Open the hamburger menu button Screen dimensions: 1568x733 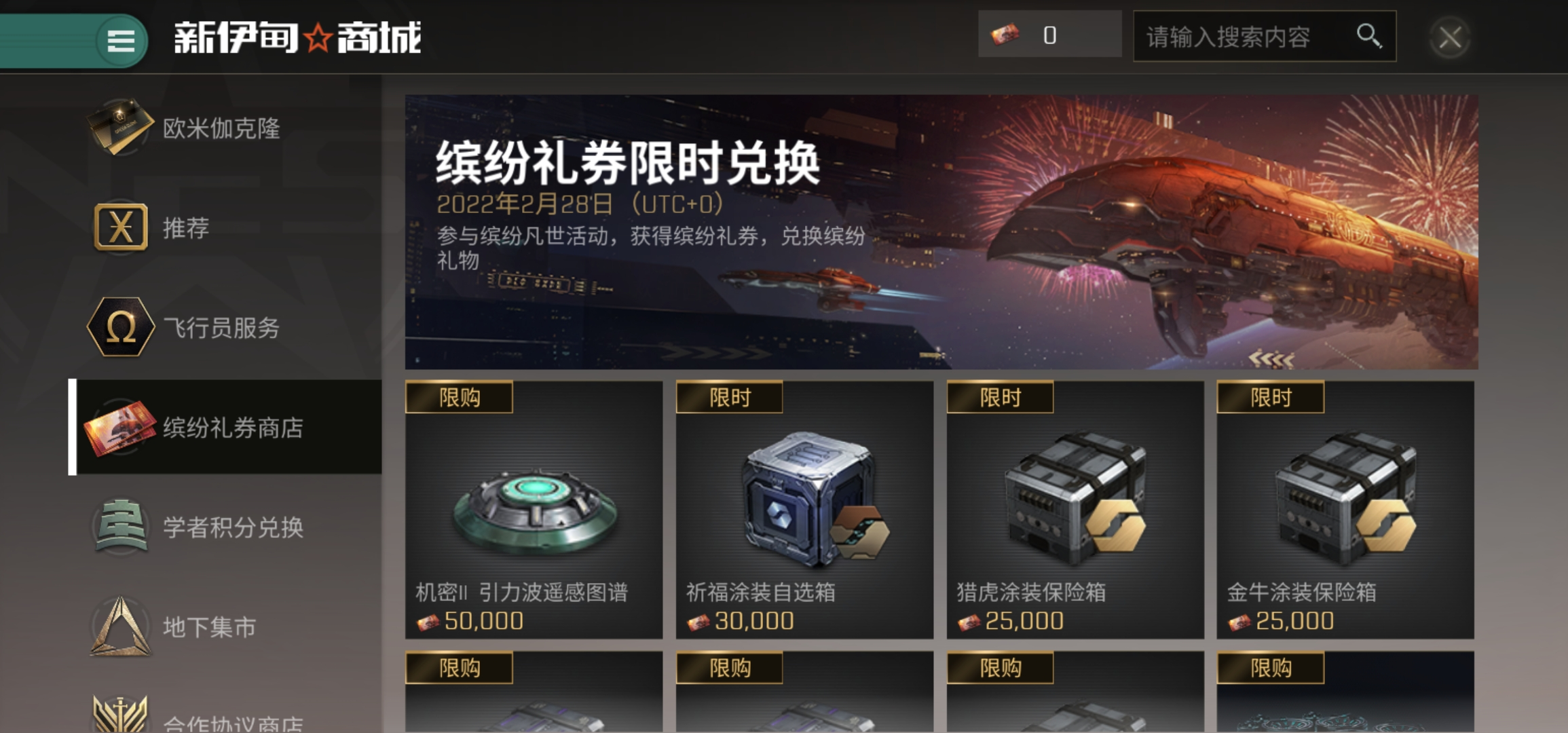pos(121,40)
